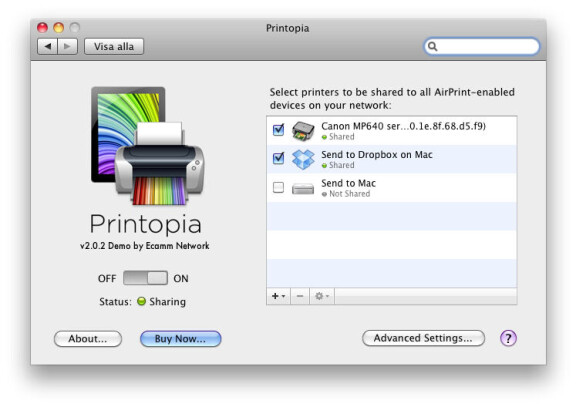Remove selected printer with minus button
576x407 pixels.
[300, 296]
